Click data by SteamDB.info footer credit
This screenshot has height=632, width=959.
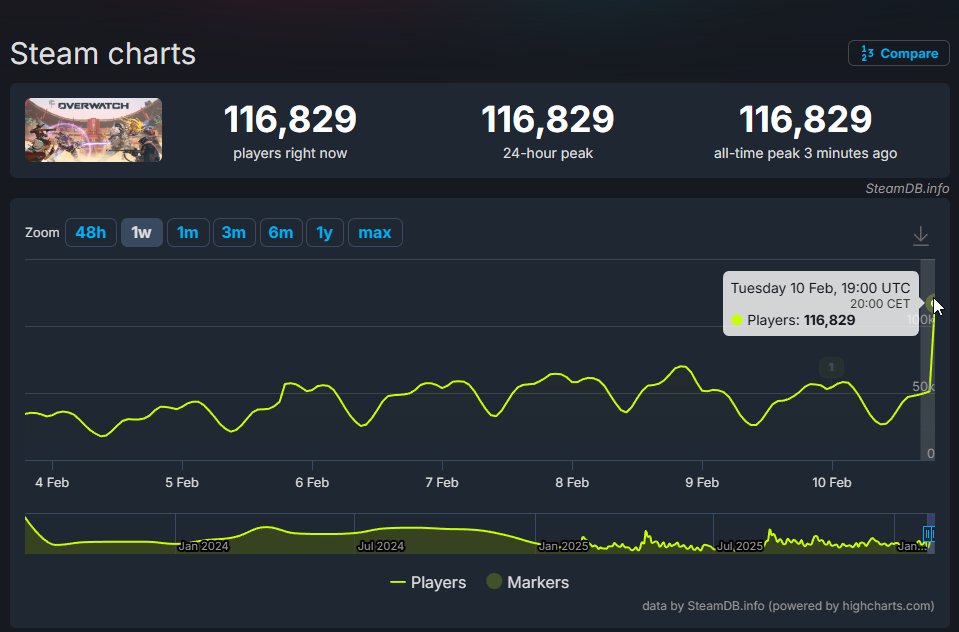click(x=788, y=606)
